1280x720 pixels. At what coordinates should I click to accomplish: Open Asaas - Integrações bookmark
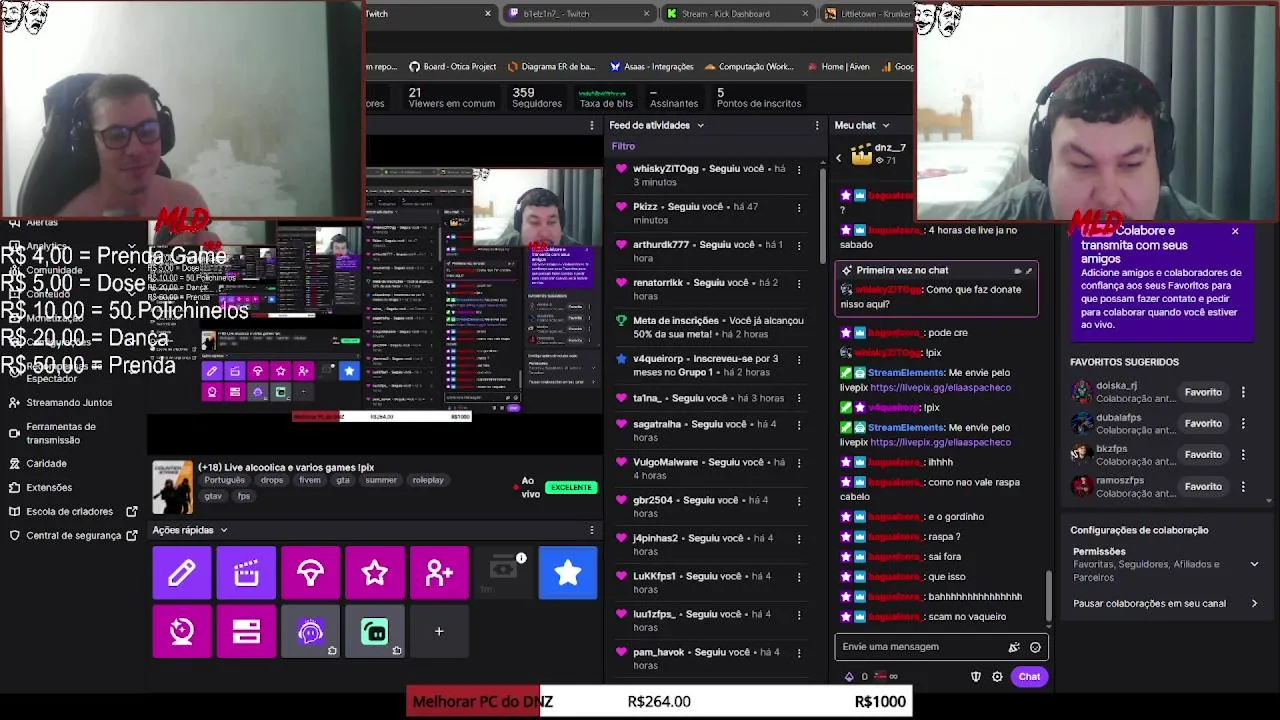pos(652,67)
